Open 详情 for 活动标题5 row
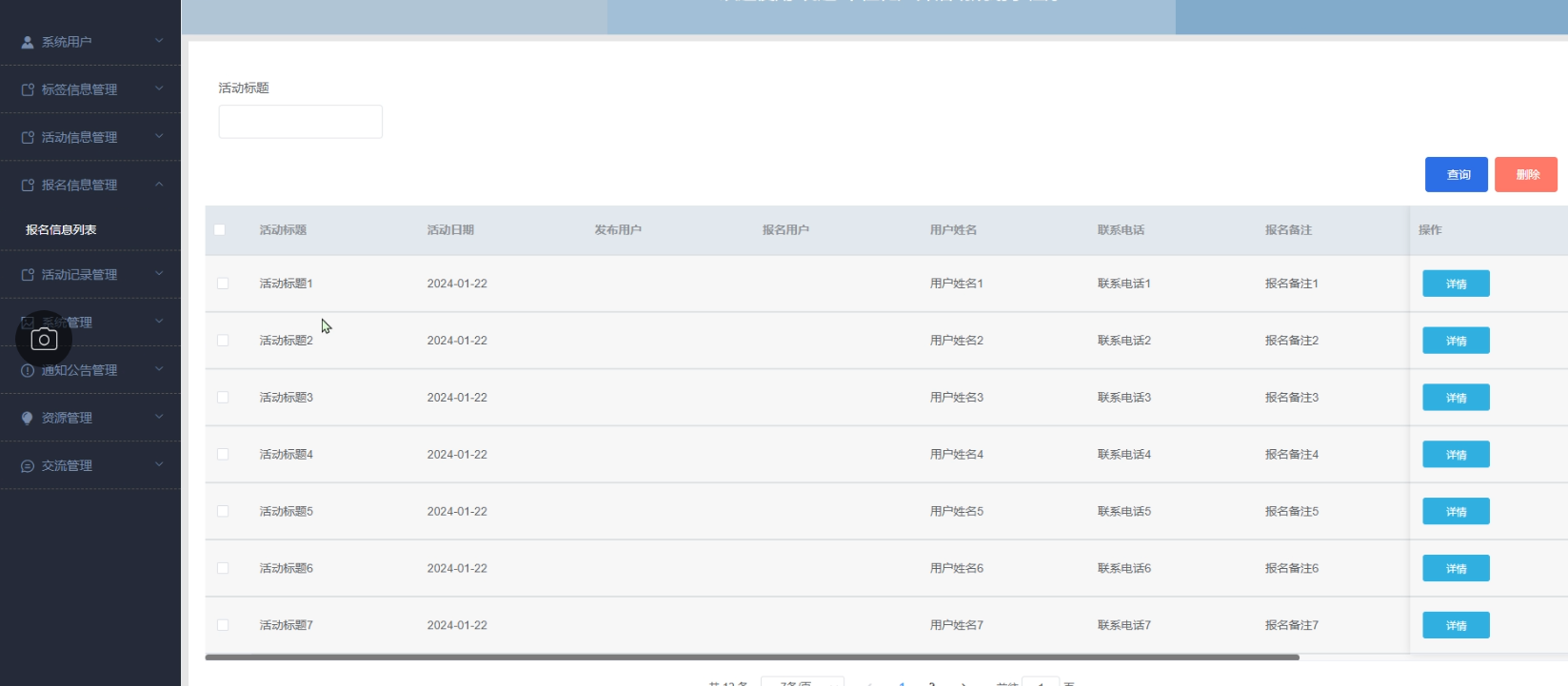 point(1456,512)
